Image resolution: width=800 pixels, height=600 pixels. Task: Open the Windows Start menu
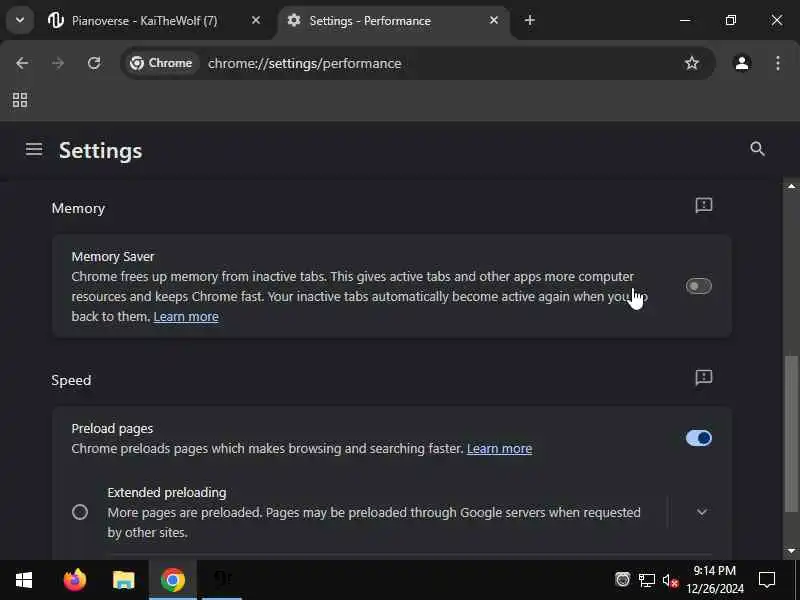[24, 580]
